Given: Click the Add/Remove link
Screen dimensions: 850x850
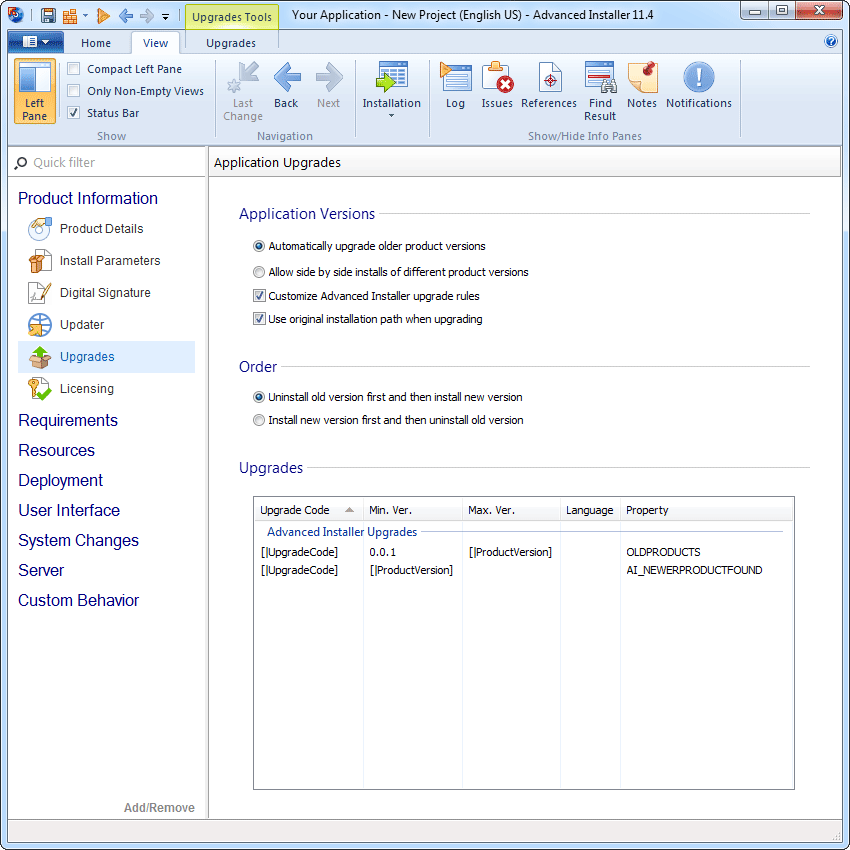Looking at the screenshot, I should point(159,808).
